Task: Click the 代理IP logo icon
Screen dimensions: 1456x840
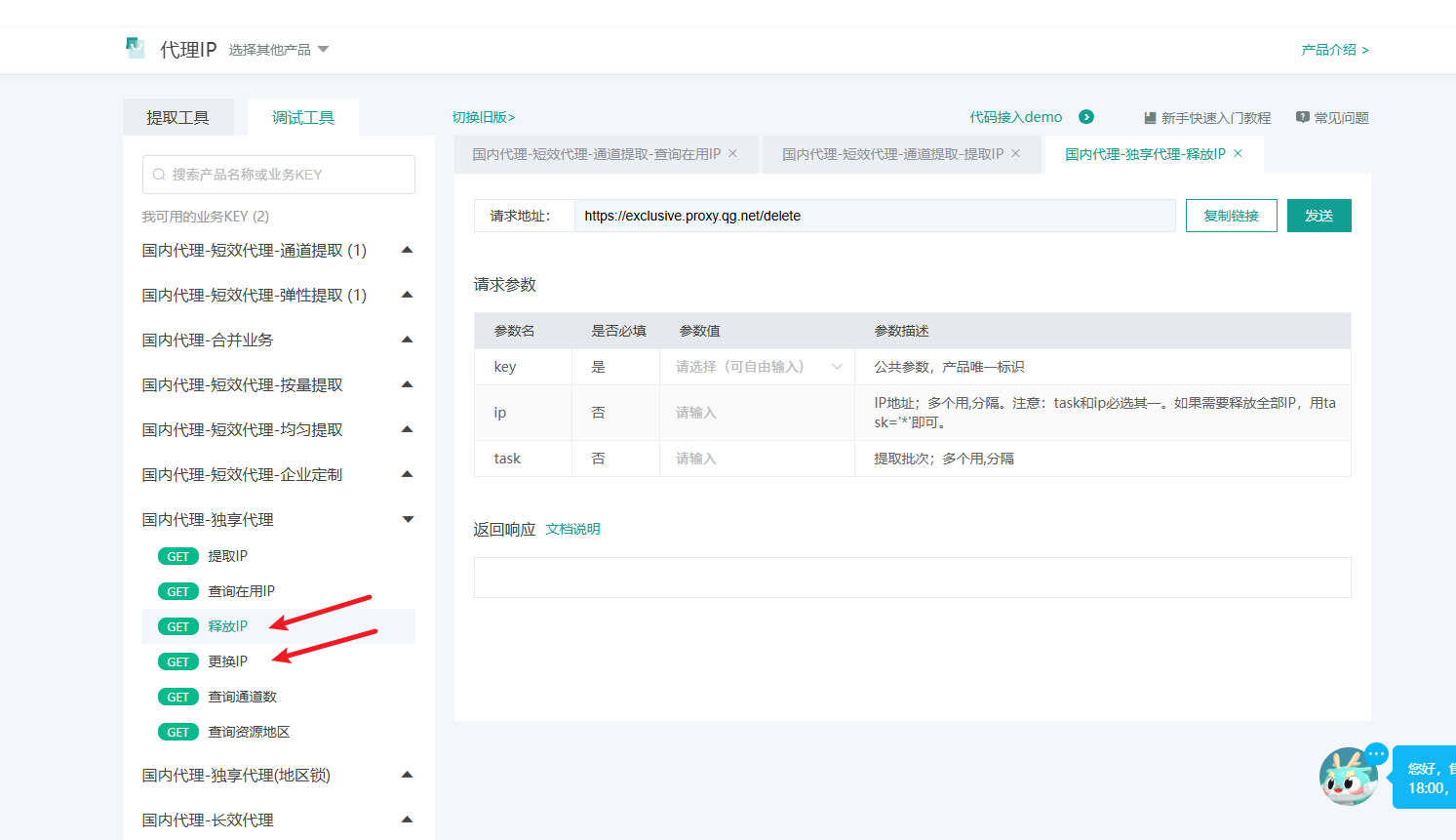Action: coord(136,48)
